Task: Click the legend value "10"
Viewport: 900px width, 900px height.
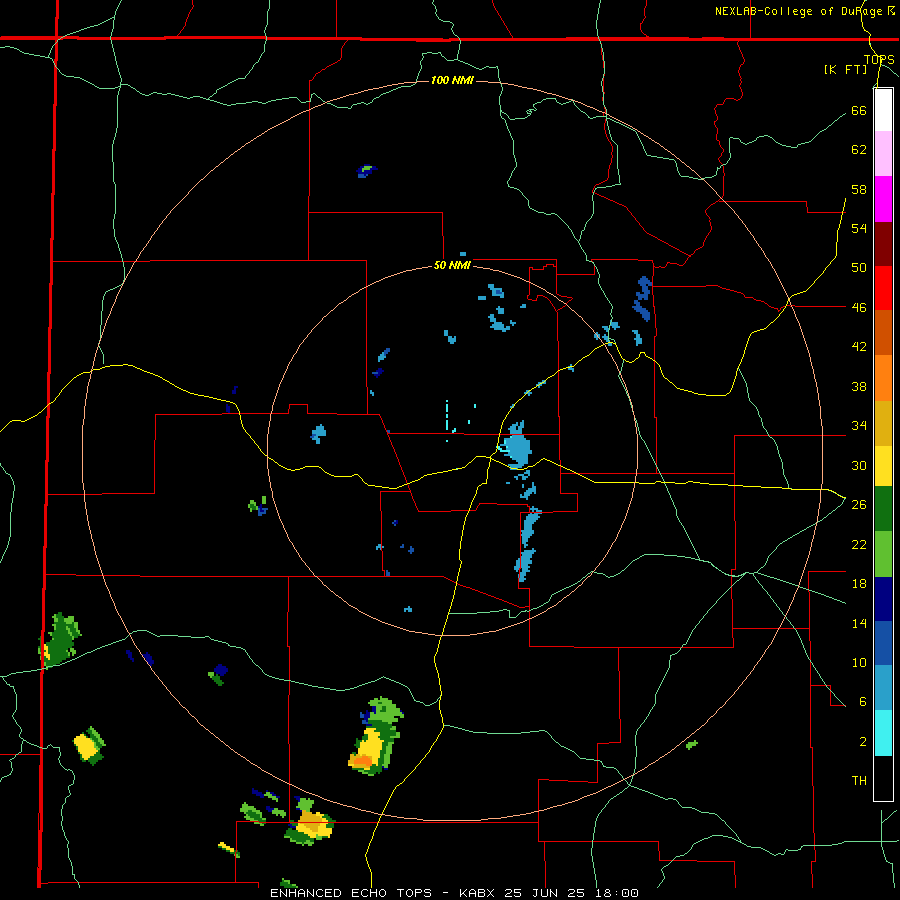Action: [x=859, y=663]
